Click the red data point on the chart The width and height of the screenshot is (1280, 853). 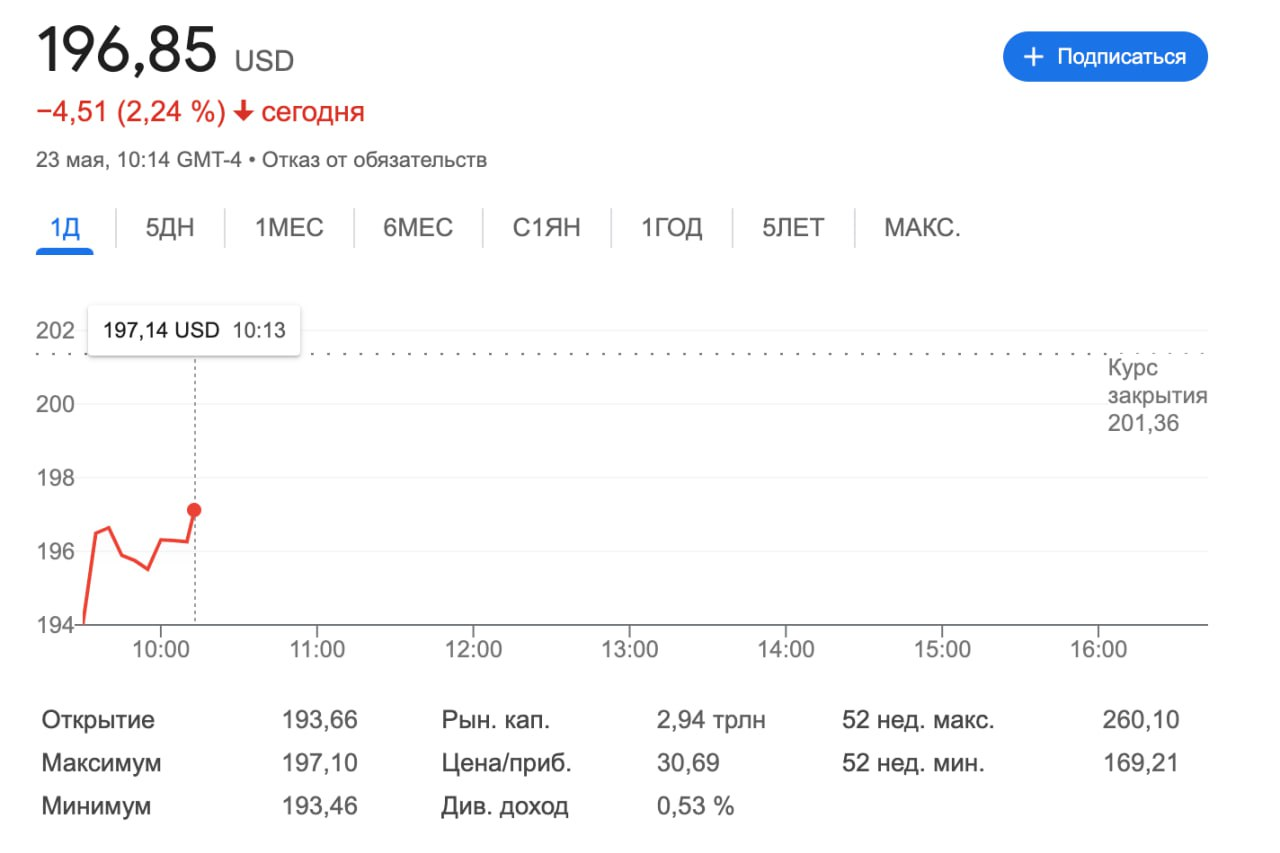click(194, 510)
